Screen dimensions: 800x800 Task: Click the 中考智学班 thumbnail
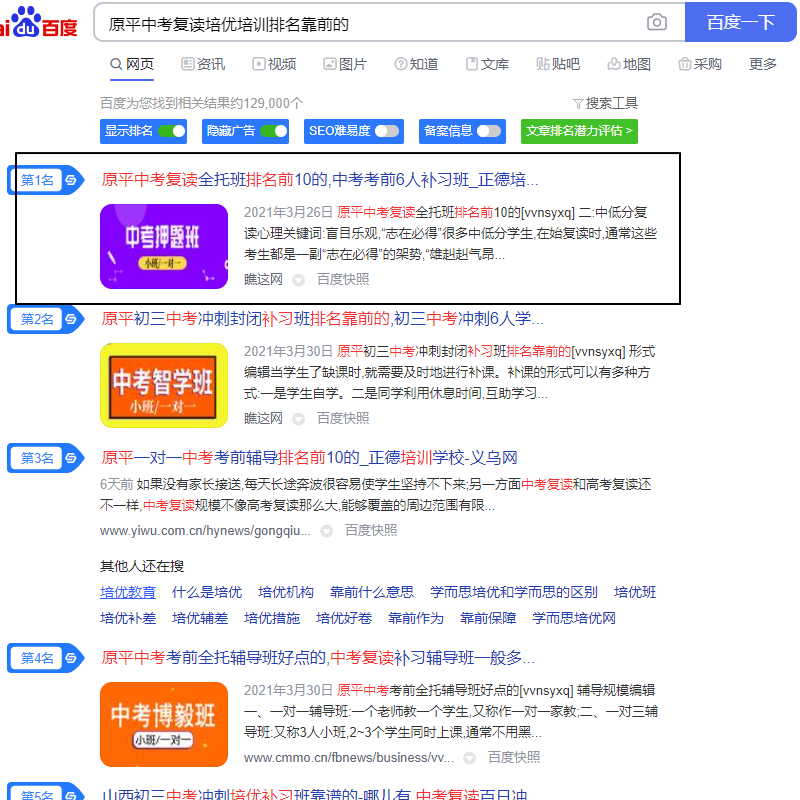164,386
